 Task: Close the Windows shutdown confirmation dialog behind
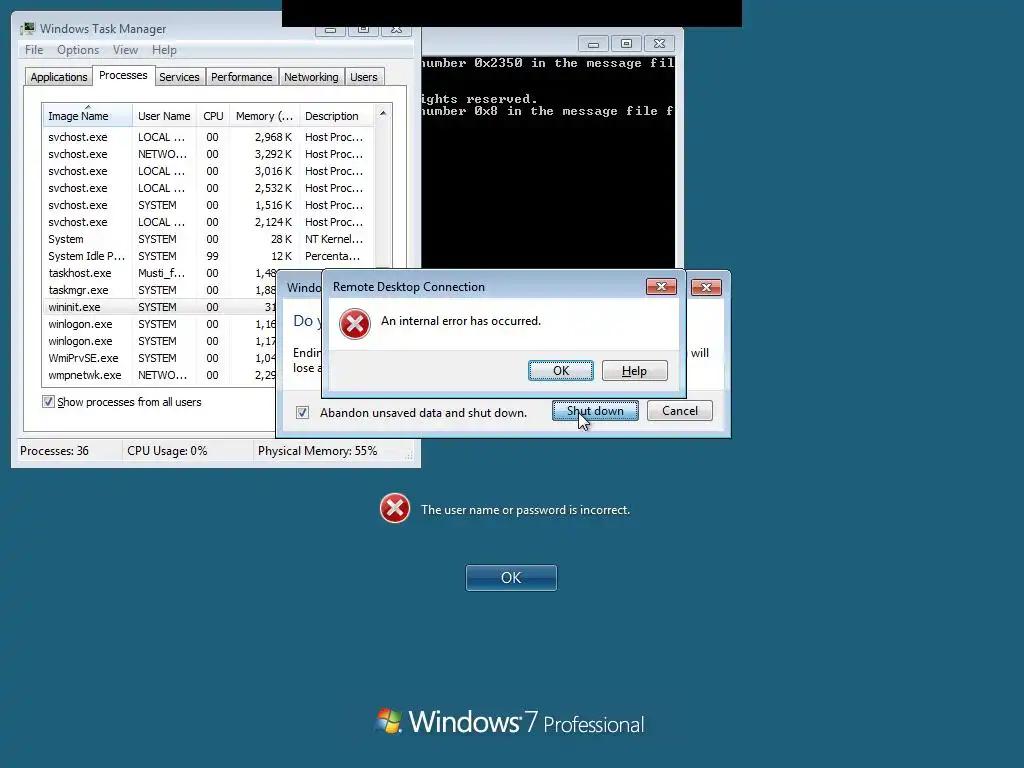(x=706, y=287)
